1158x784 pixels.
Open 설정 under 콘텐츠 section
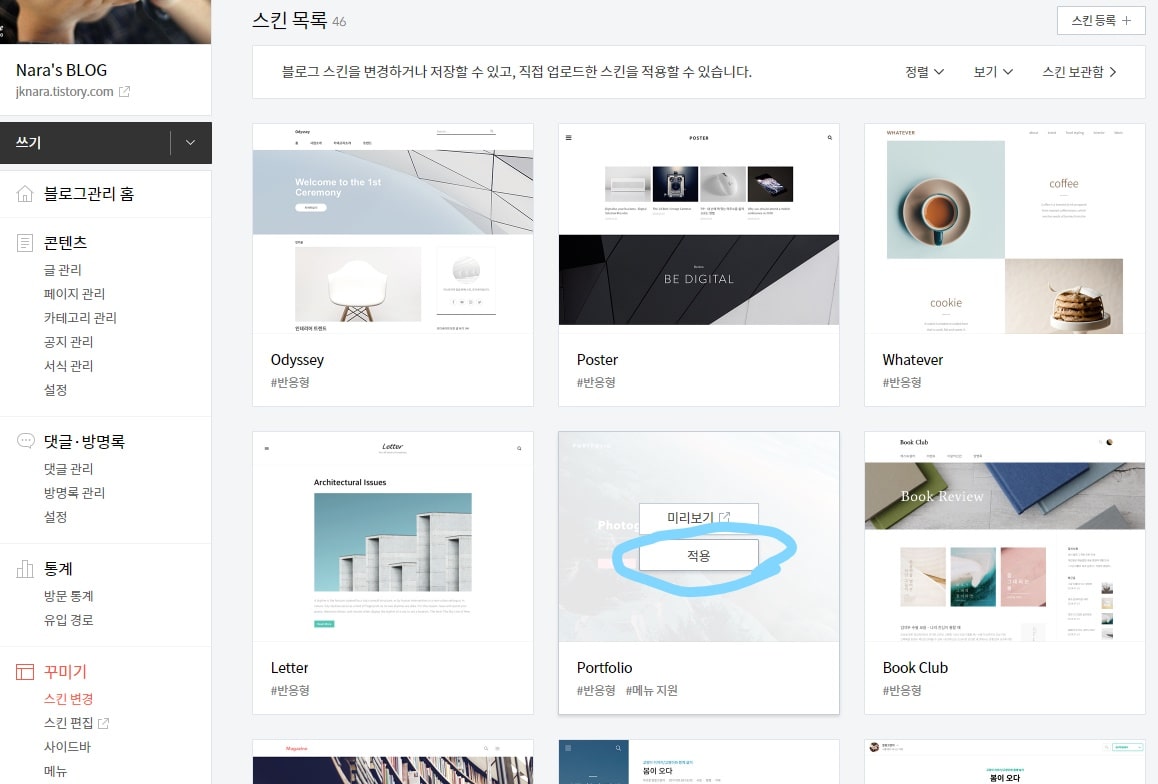55,390
